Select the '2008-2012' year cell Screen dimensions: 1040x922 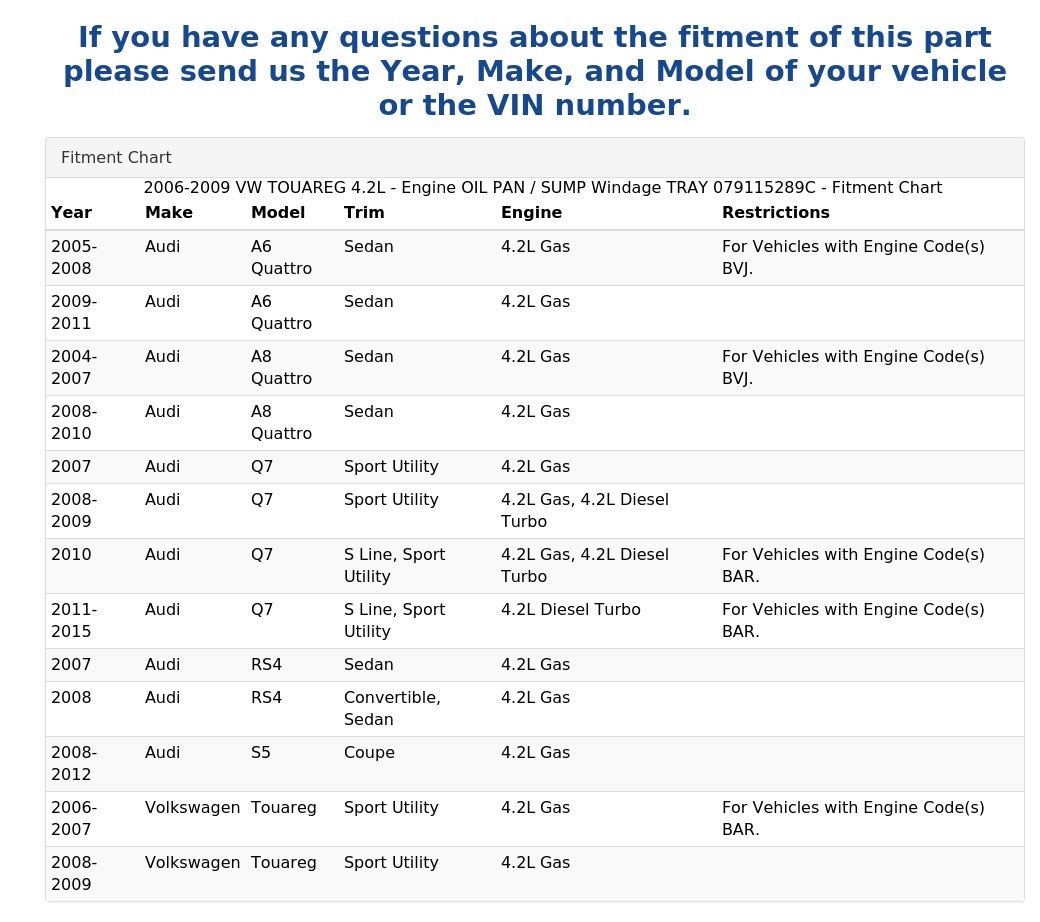[74, 763]
